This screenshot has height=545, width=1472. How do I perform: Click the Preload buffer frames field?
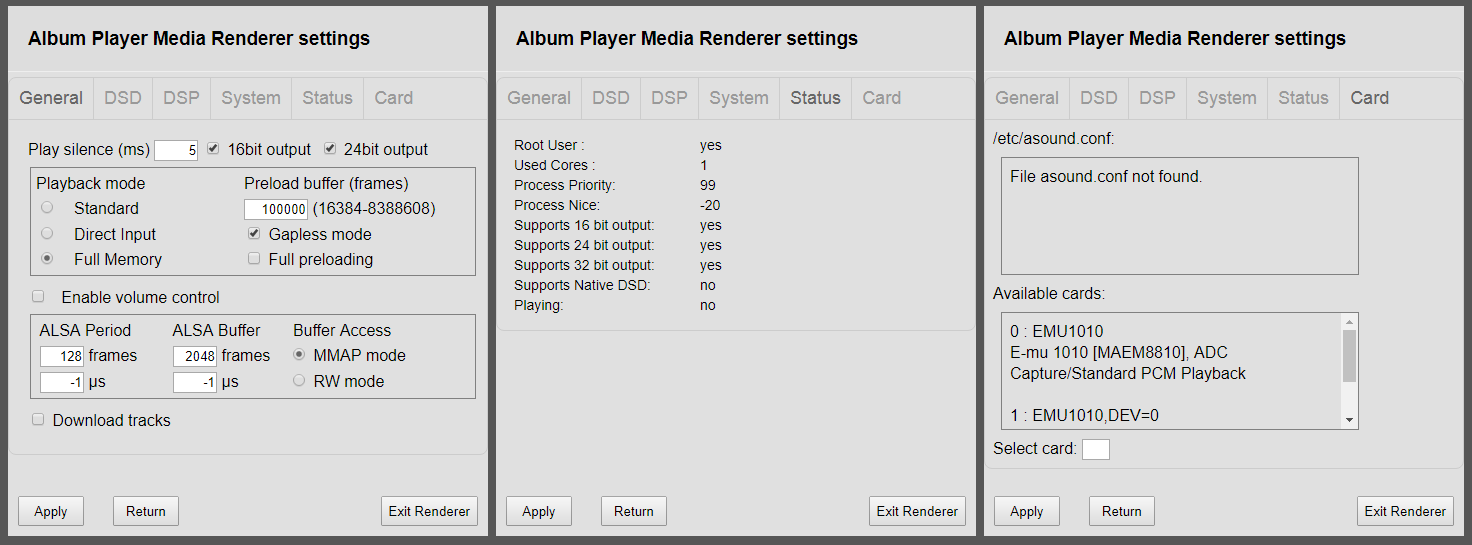[276, 209]
